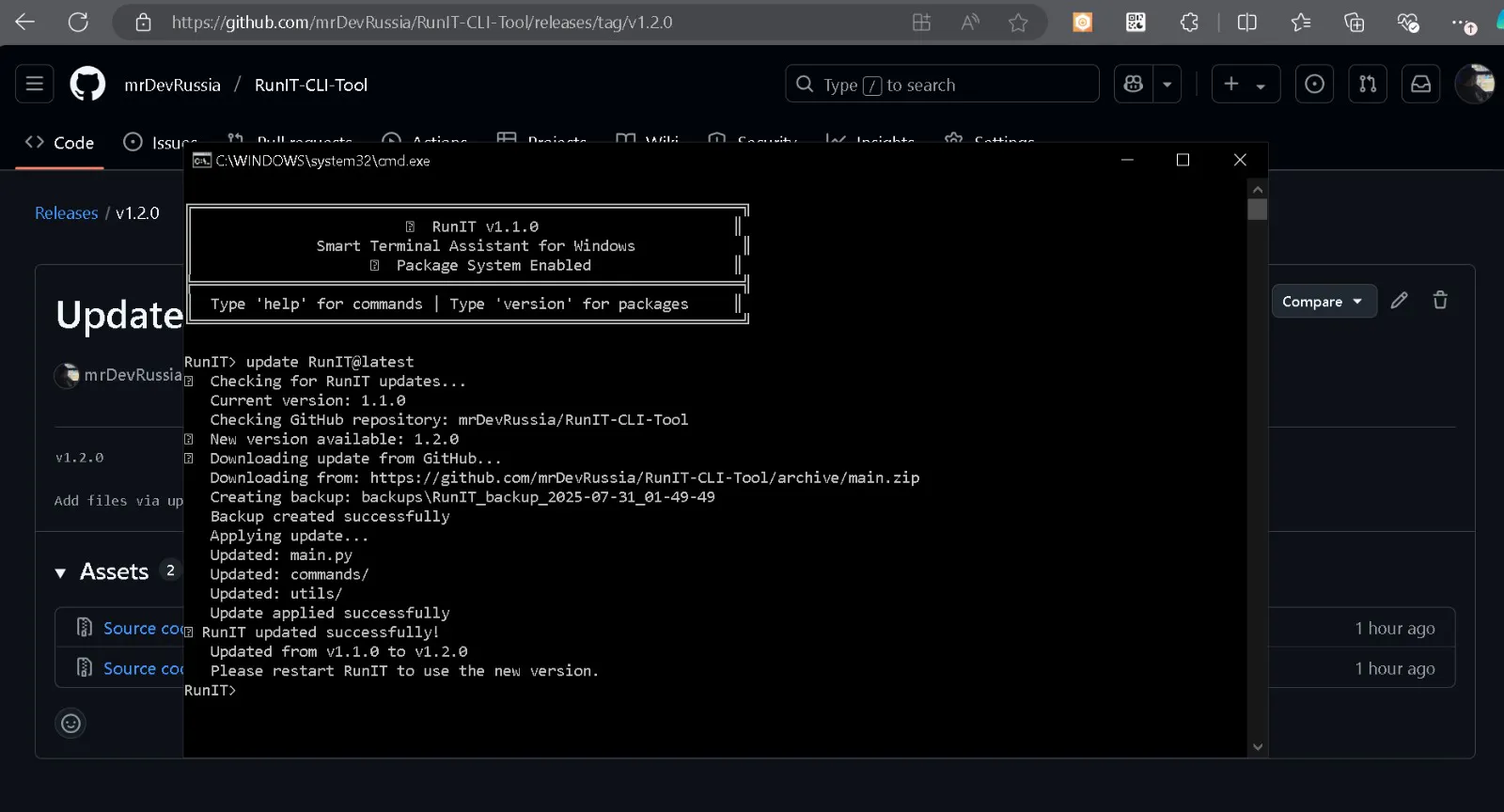This screenshot has height=812, width=1504.
Task: Click the address bar URL
Action: [422, 23]
